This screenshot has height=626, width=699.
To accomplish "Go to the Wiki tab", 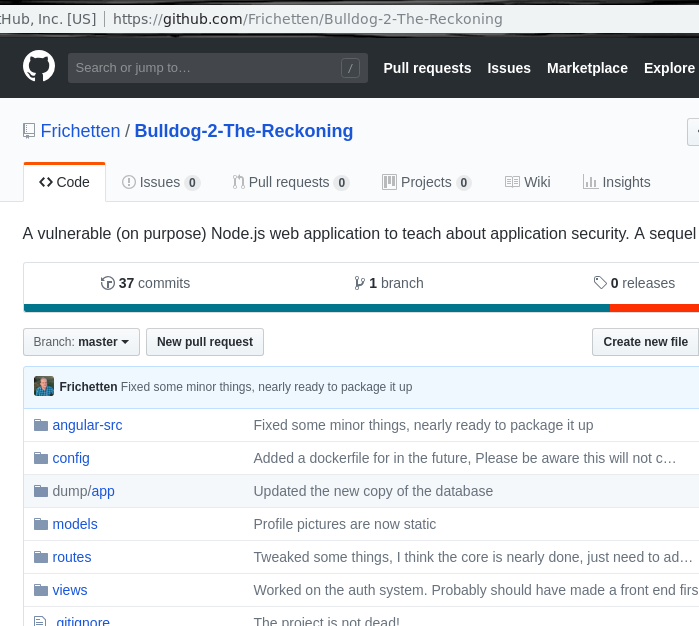I will (527, 182).
